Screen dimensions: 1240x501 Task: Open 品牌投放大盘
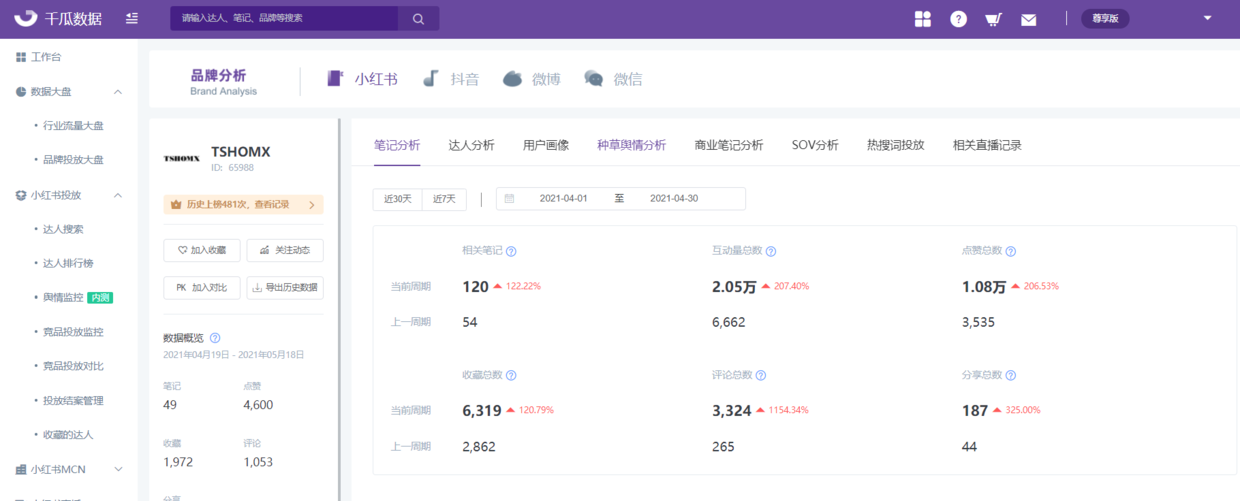pos(73,160)
